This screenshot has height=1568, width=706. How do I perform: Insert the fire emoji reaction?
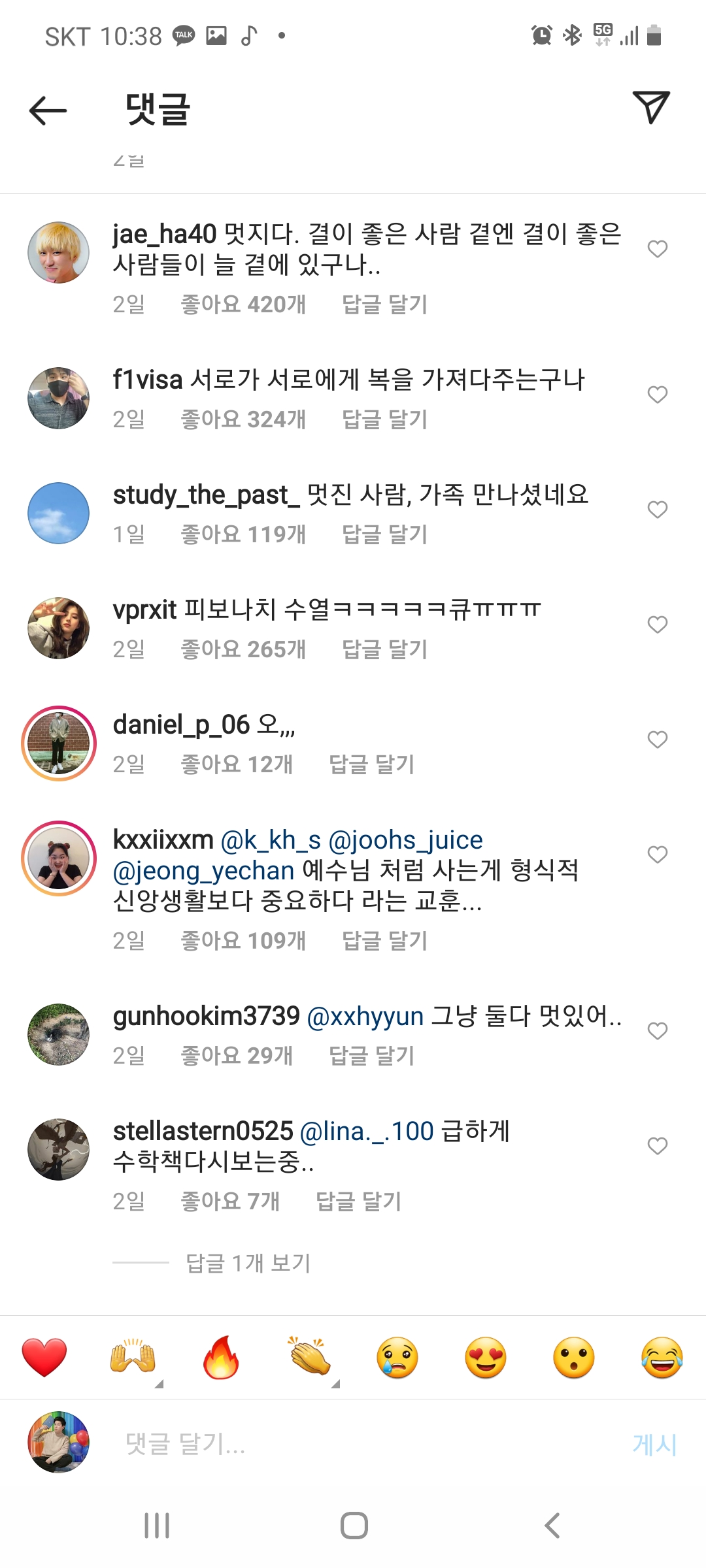point(221,1357)
